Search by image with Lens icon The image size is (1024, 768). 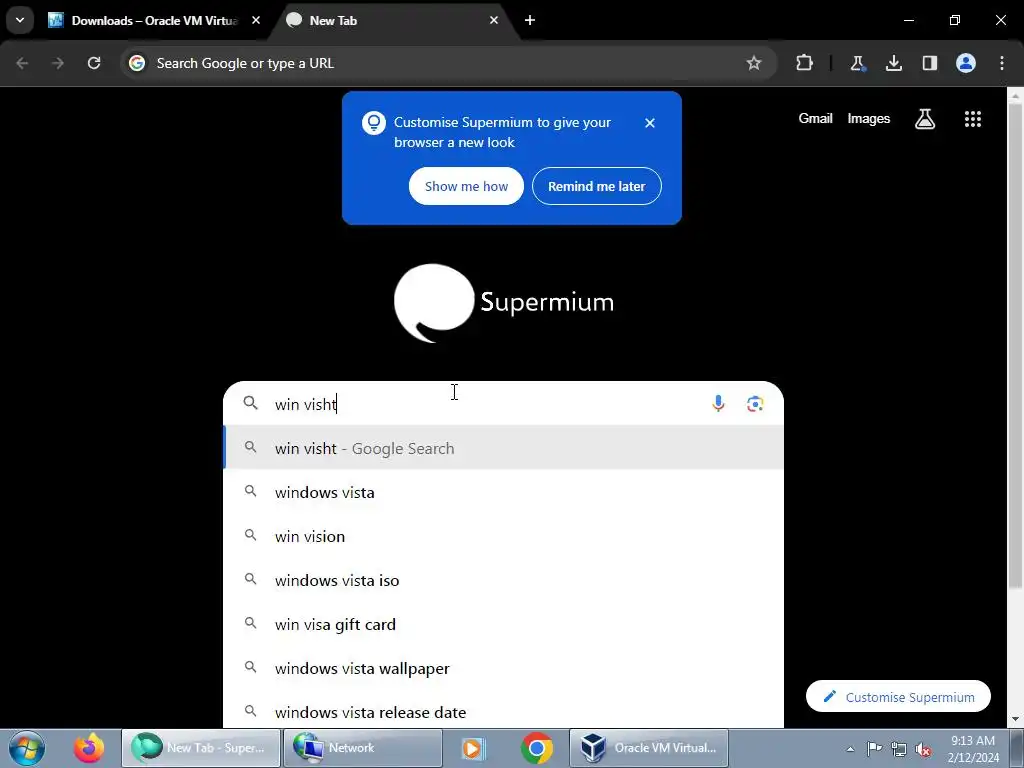point(755,404)
